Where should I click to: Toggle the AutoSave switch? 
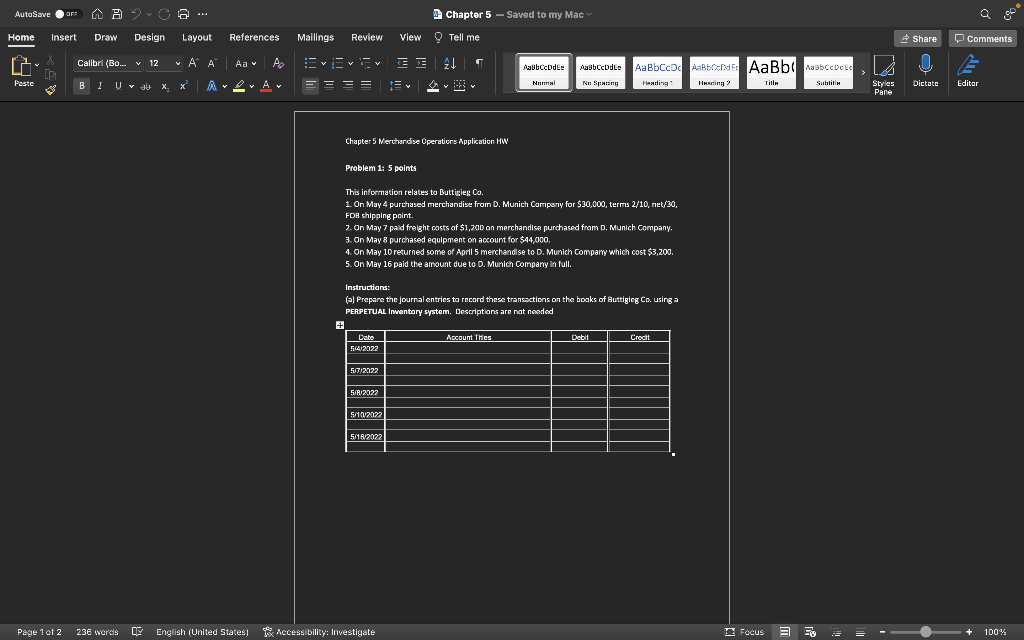67,14
